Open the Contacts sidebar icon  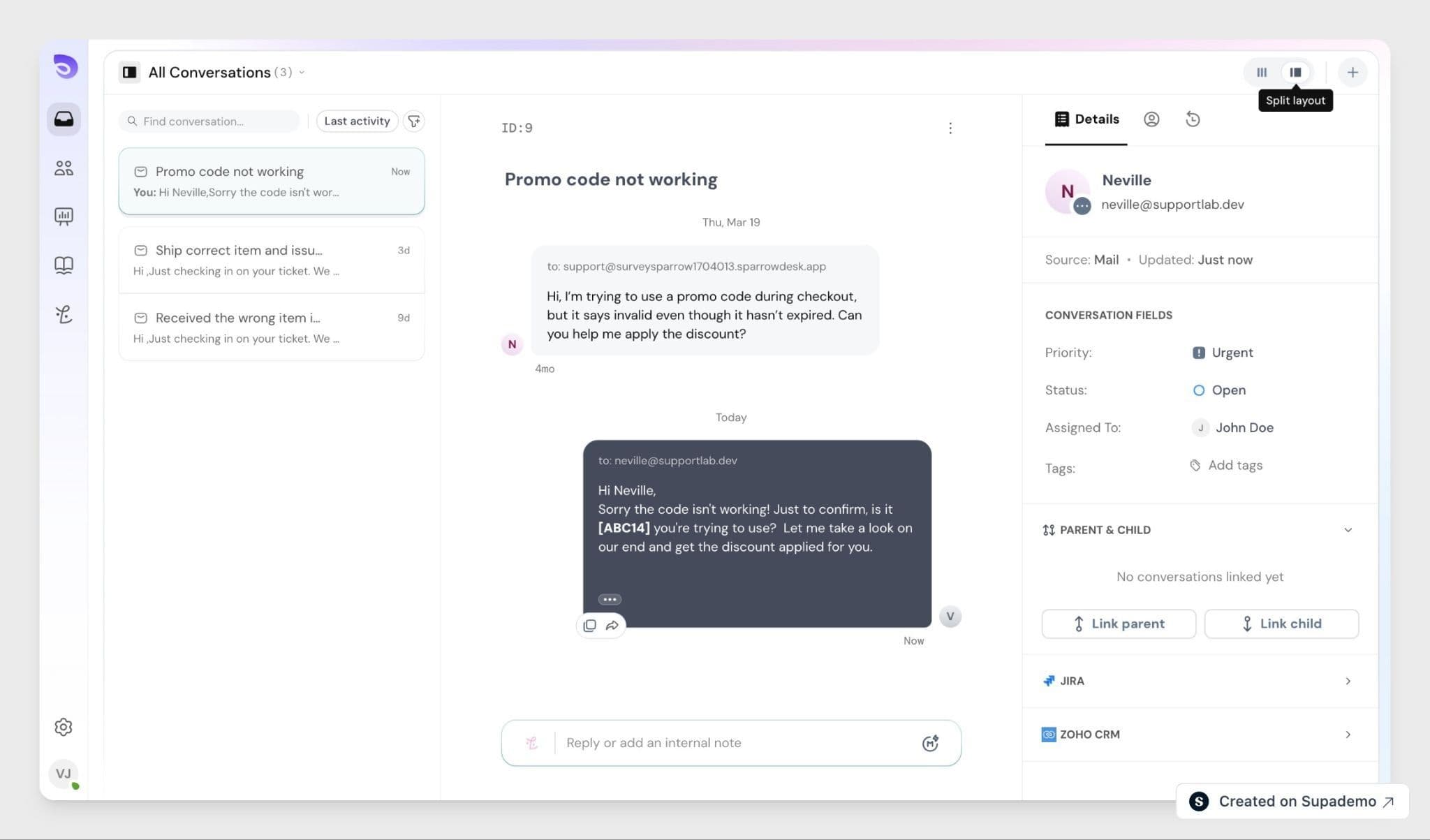(x=64, y=168)
